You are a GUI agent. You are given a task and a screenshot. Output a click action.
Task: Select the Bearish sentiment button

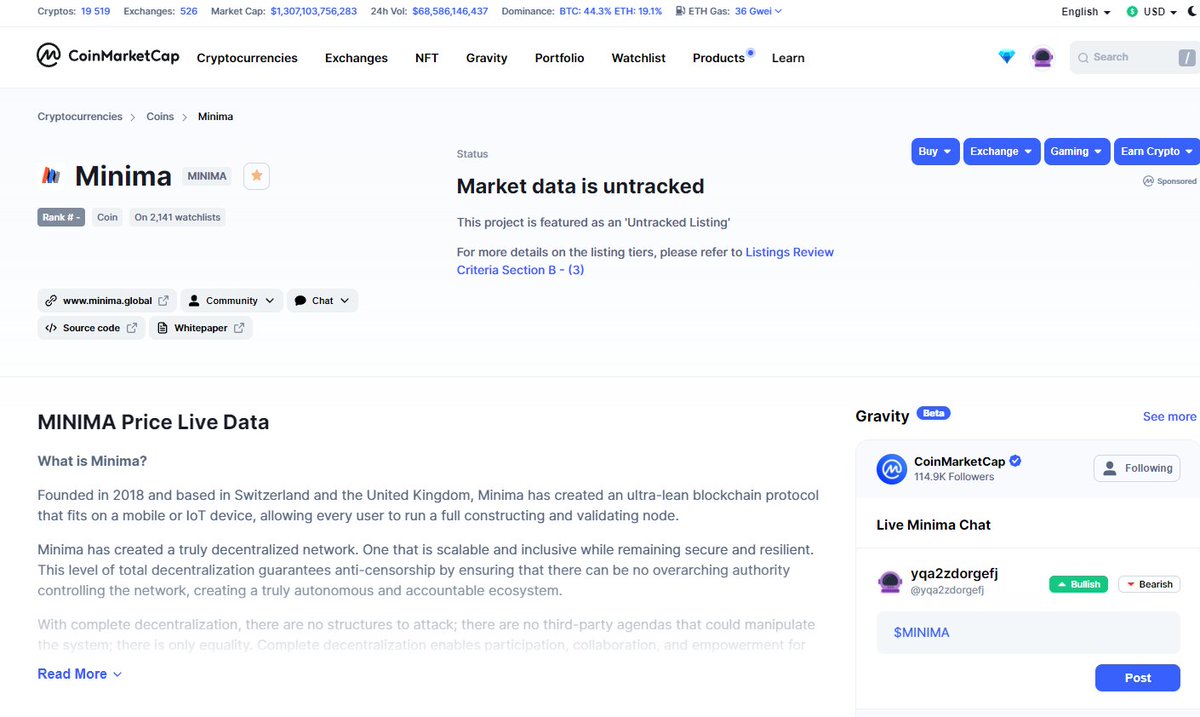tap(1149, 584)
